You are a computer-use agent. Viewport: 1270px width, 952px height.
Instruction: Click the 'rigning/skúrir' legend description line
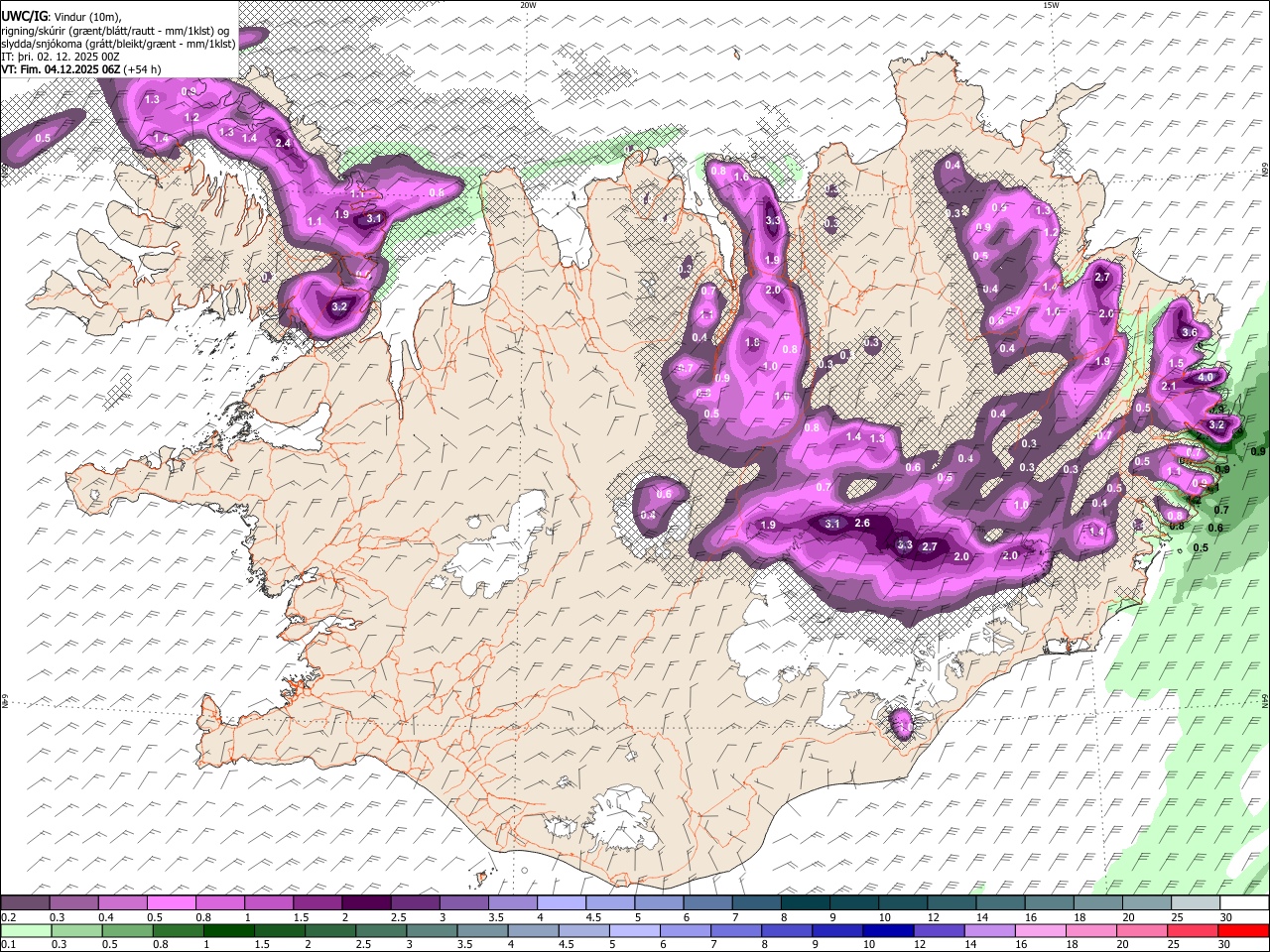click(x=114, y=31)
